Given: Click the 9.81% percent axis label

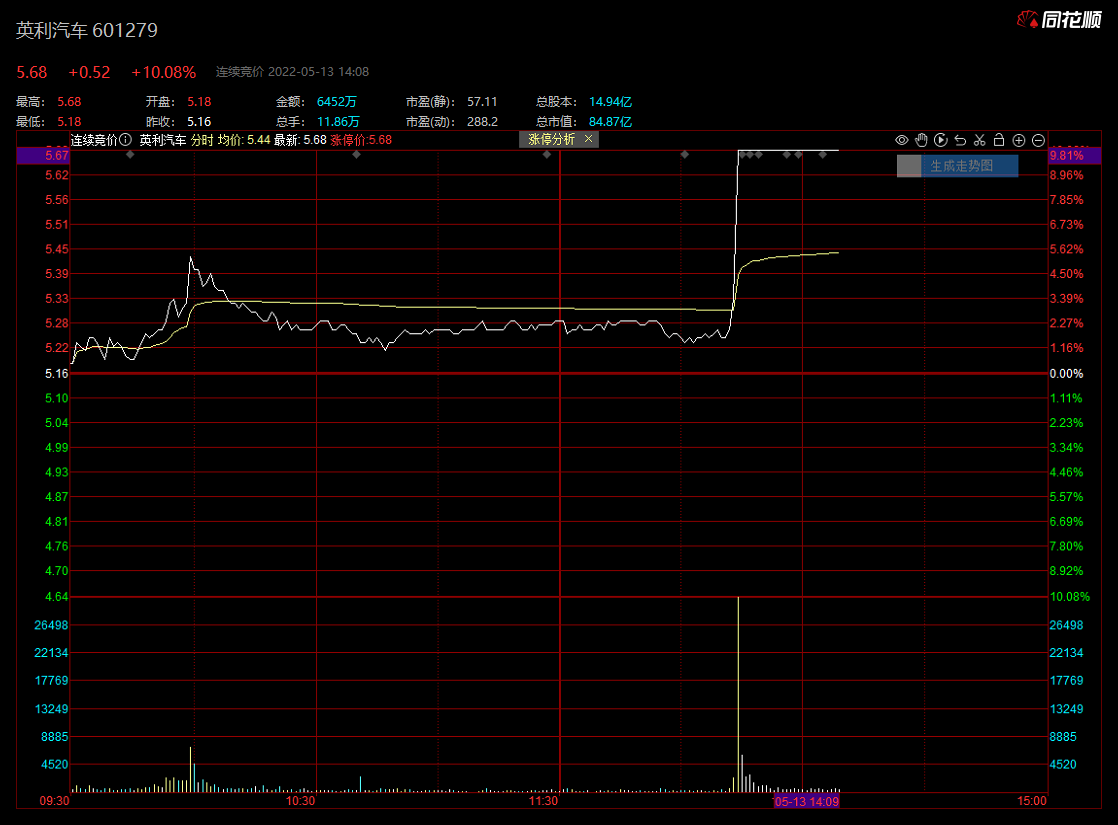Looking at the screenshot, I should click(1074, 155).
